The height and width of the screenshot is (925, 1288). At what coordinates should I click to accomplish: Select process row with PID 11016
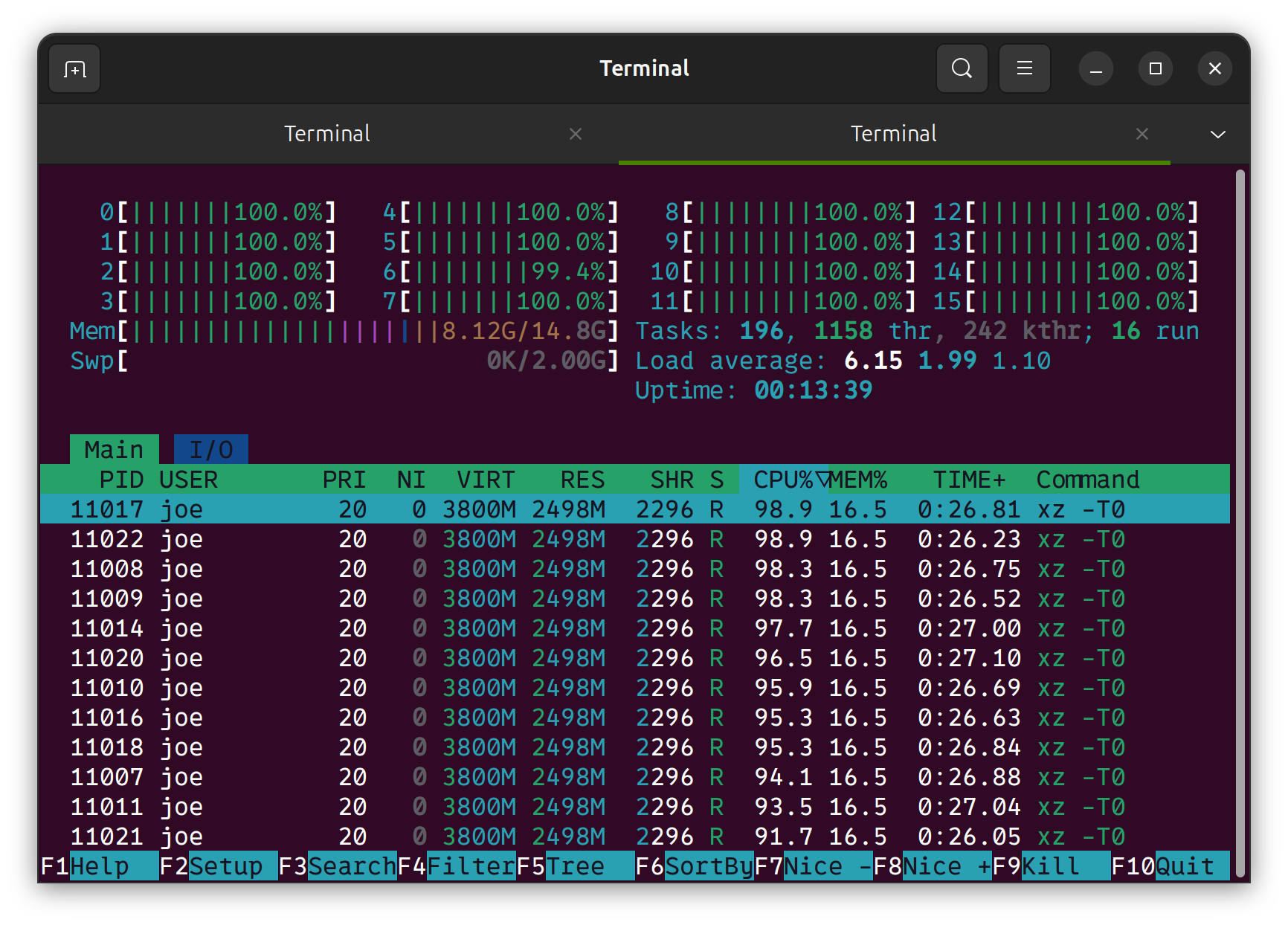pos(635,718)
